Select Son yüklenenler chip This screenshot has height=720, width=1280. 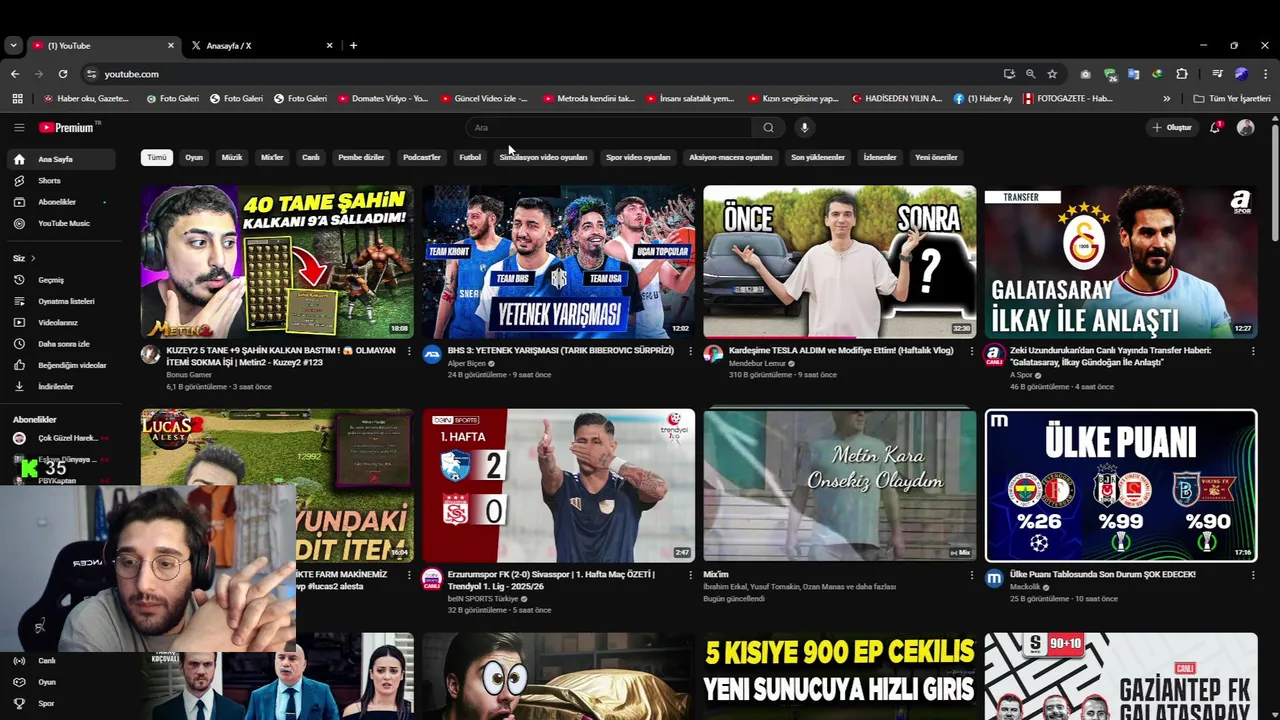(x=818, y=157)
